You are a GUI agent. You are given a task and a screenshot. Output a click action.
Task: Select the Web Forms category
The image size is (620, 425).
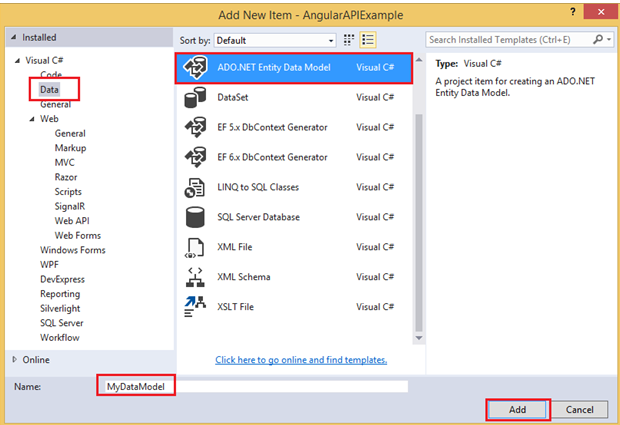pos(78,236)
